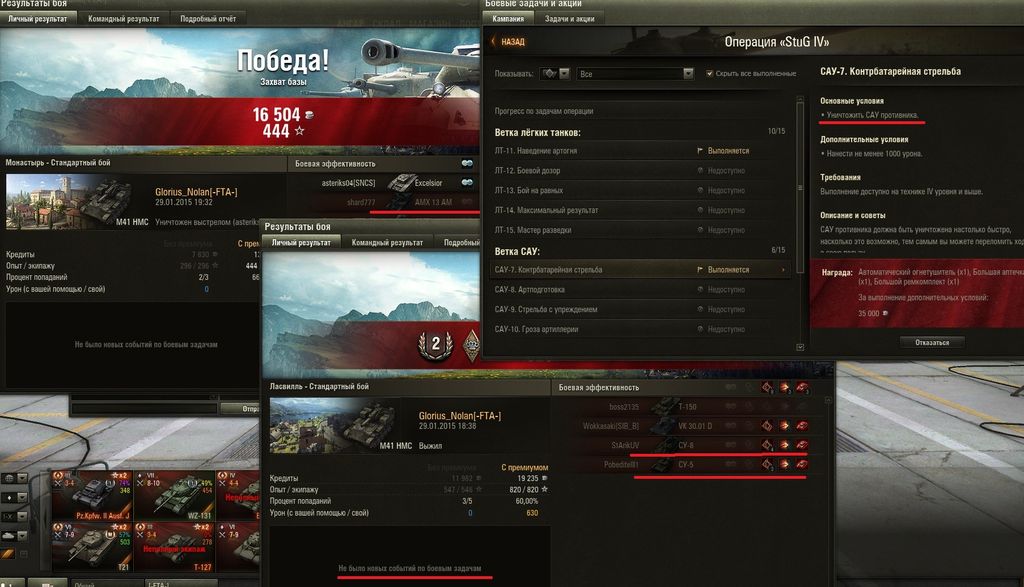
Task: Click the 'Отказаться' button
Action: (932, 342)
